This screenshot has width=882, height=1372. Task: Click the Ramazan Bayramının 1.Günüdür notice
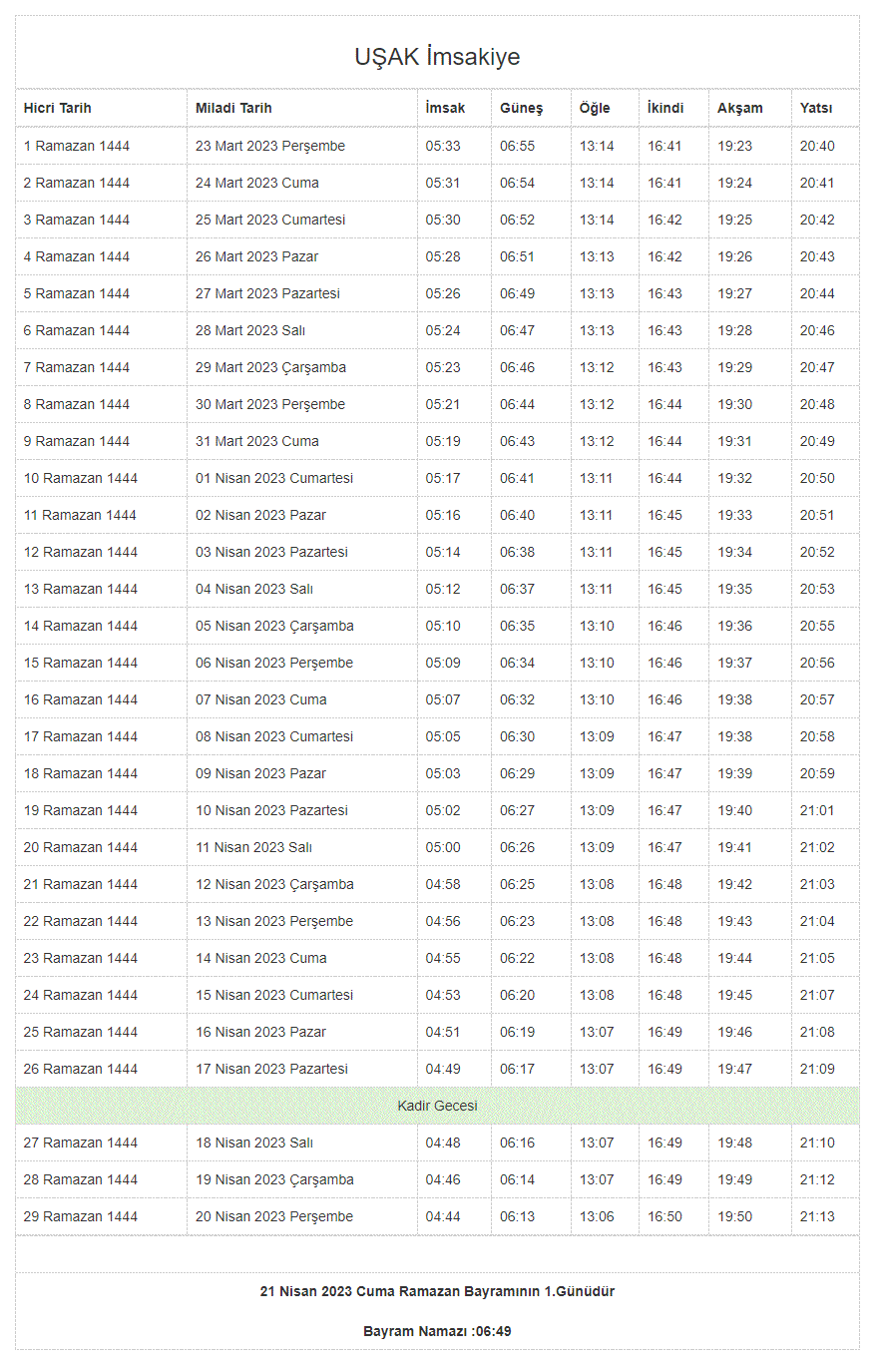[437, 1291]
